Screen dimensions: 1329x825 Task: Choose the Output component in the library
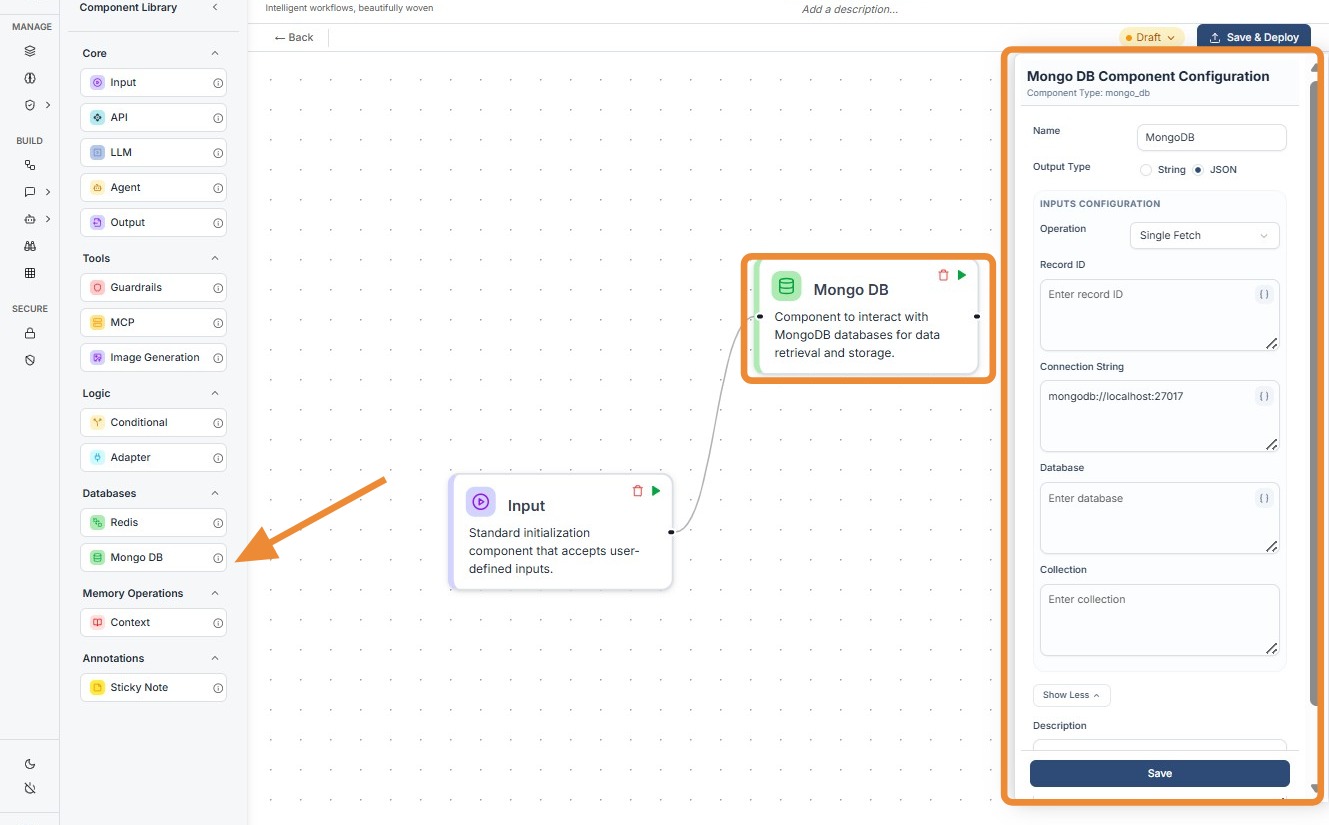[x=153, y=223]
